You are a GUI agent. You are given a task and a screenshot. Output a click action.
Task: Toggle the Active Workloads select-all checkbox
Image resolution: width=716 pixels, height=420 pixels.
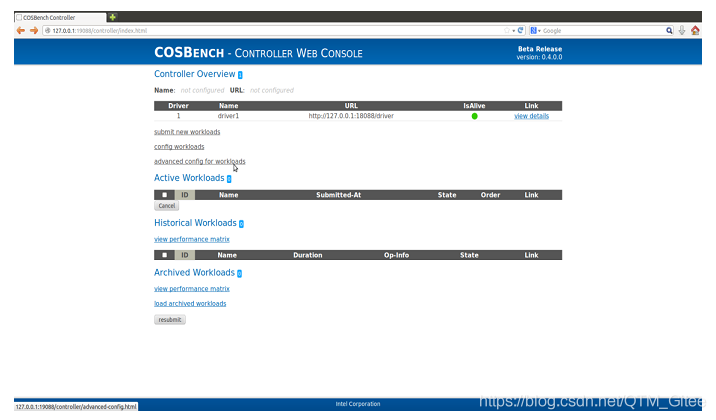click(164, 195)
